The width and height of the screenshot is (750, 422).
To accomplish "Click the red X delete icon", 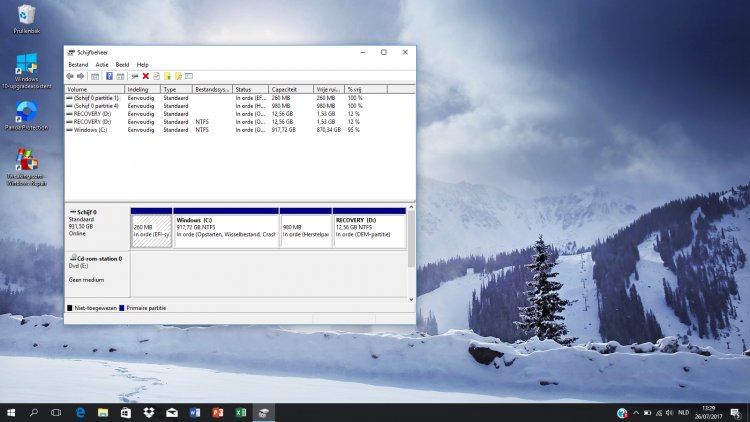I will point(145,76).
